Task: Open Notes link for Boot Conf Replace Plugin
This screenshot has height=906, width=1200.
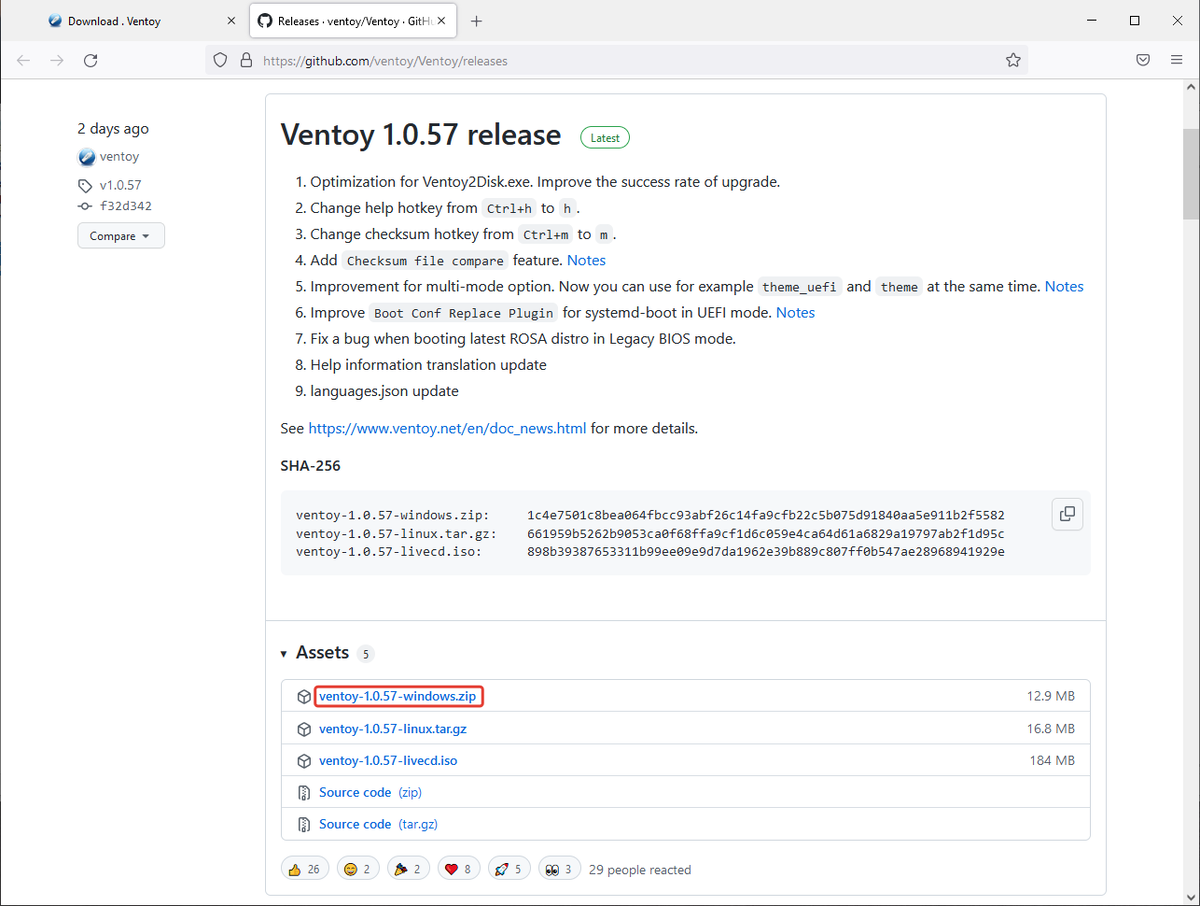Action: (x=795, y=312)
